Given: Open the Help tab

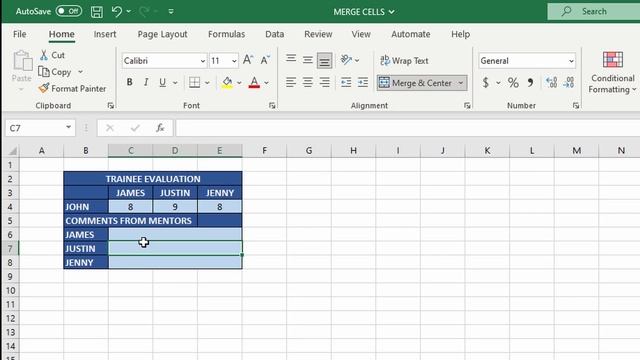Looking at the screenshot, I should click(x=460, y=34).
